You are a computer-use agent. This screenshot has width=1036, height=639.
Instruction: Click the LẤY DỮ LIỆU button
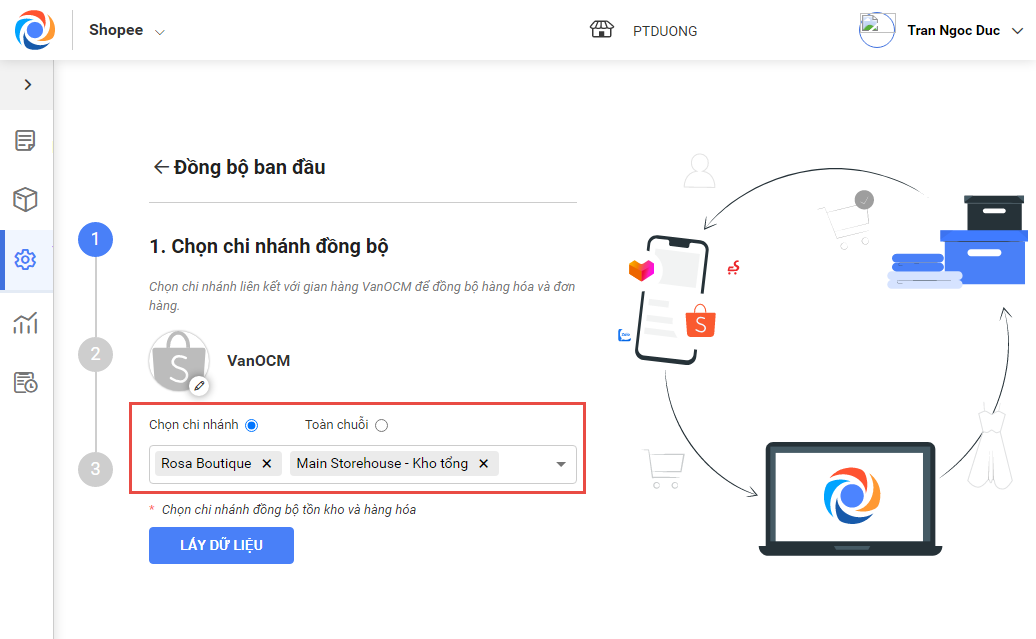[221, 545]
